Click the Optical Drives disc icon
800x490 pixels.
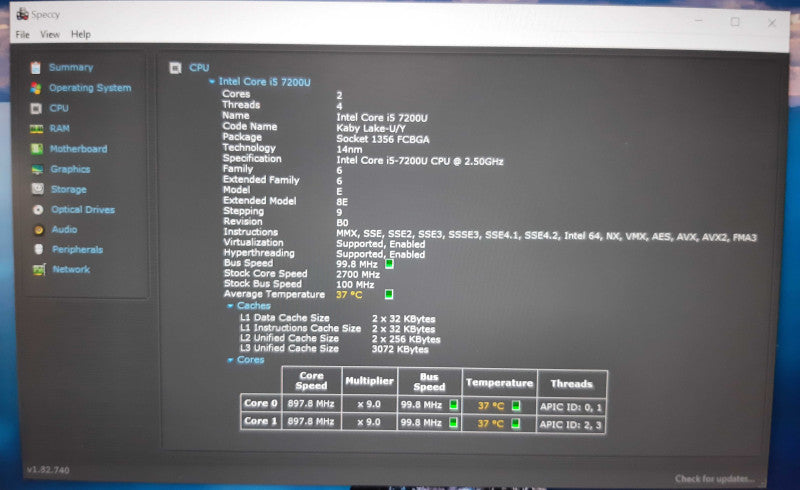pos(38,209)
